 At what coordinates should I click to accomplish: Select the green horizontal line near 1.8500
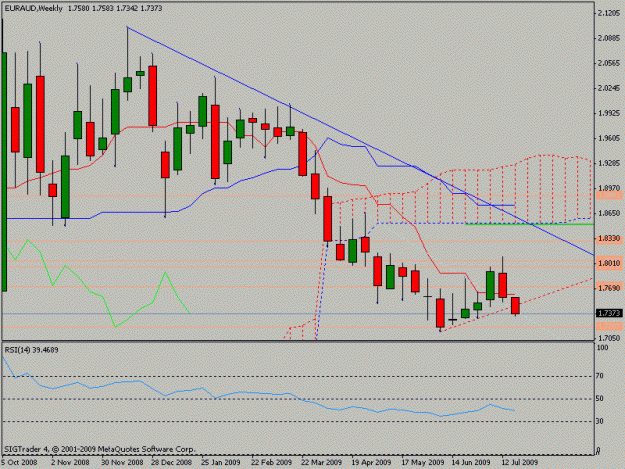(x=529, y=224)
